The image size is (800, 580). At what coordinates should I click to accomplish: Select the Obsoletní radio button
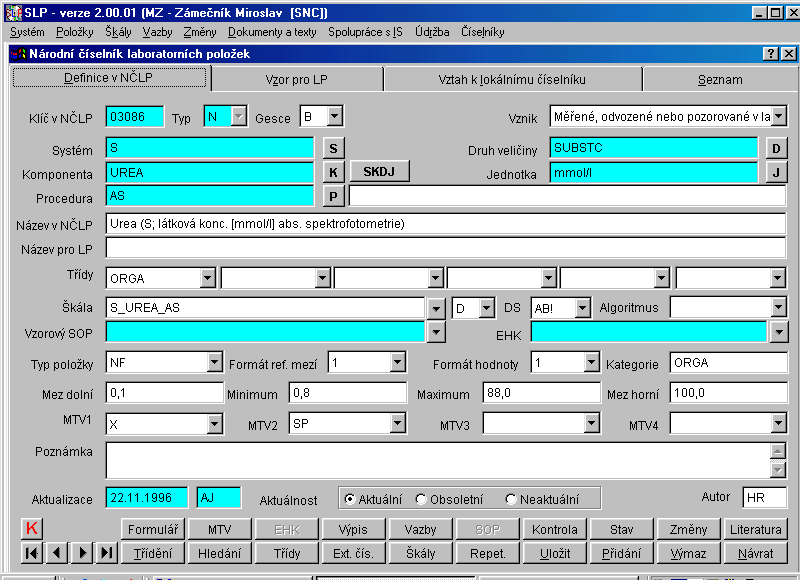click(x=421, y=499)
